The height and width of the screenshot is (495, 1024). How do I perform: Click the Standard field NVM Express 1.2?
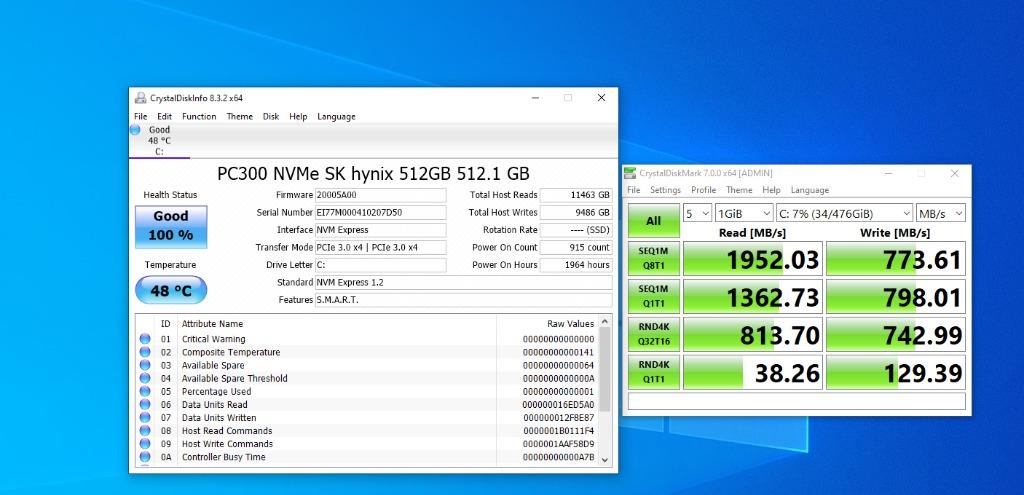[464, 282]
